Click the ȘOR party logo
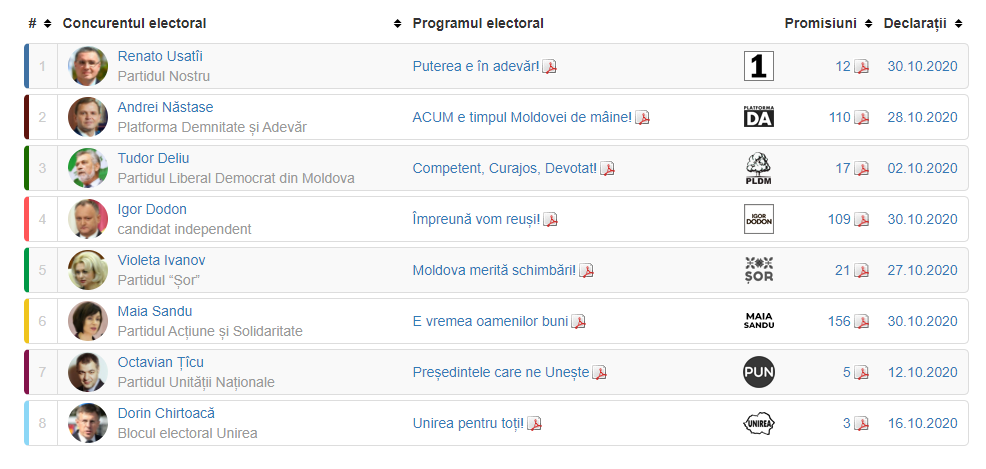 tap(759, 270)
